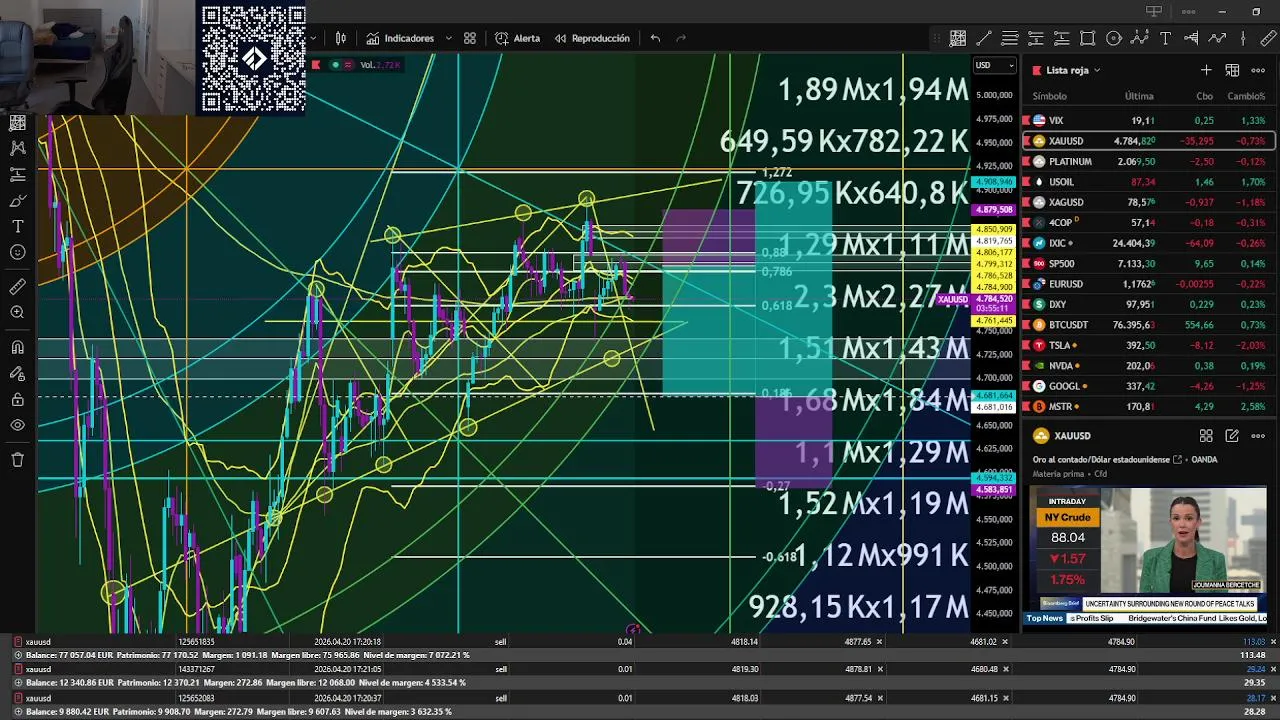Viewport: 1280px width, 720px height.
Task: Sort watchlist by Última column
Action: pos(1139,96)
